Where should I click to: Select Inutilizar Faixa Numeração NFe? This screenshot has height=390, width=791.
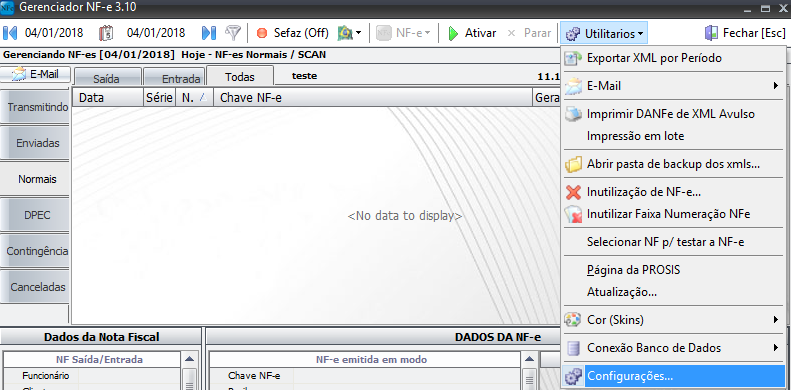pyautogui.click(x=668, y=214)
